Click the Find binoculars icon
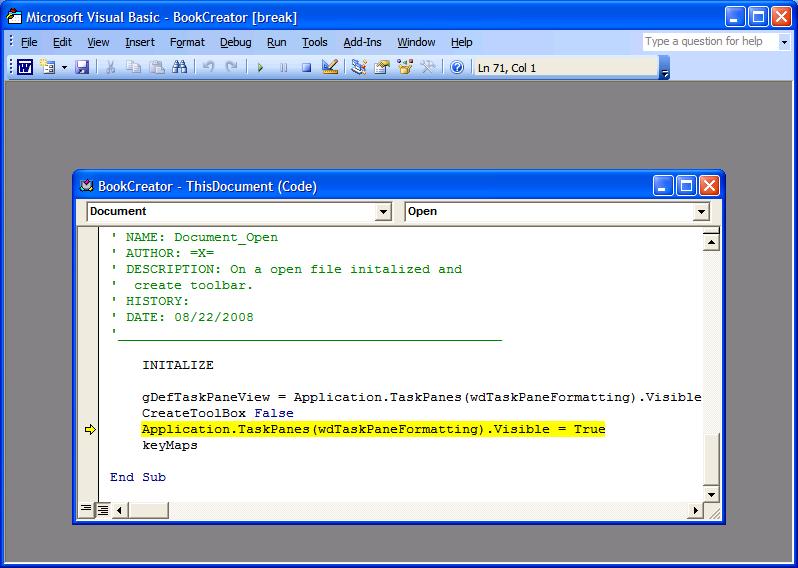Screen dimensions: 798x568 (180, 67)
